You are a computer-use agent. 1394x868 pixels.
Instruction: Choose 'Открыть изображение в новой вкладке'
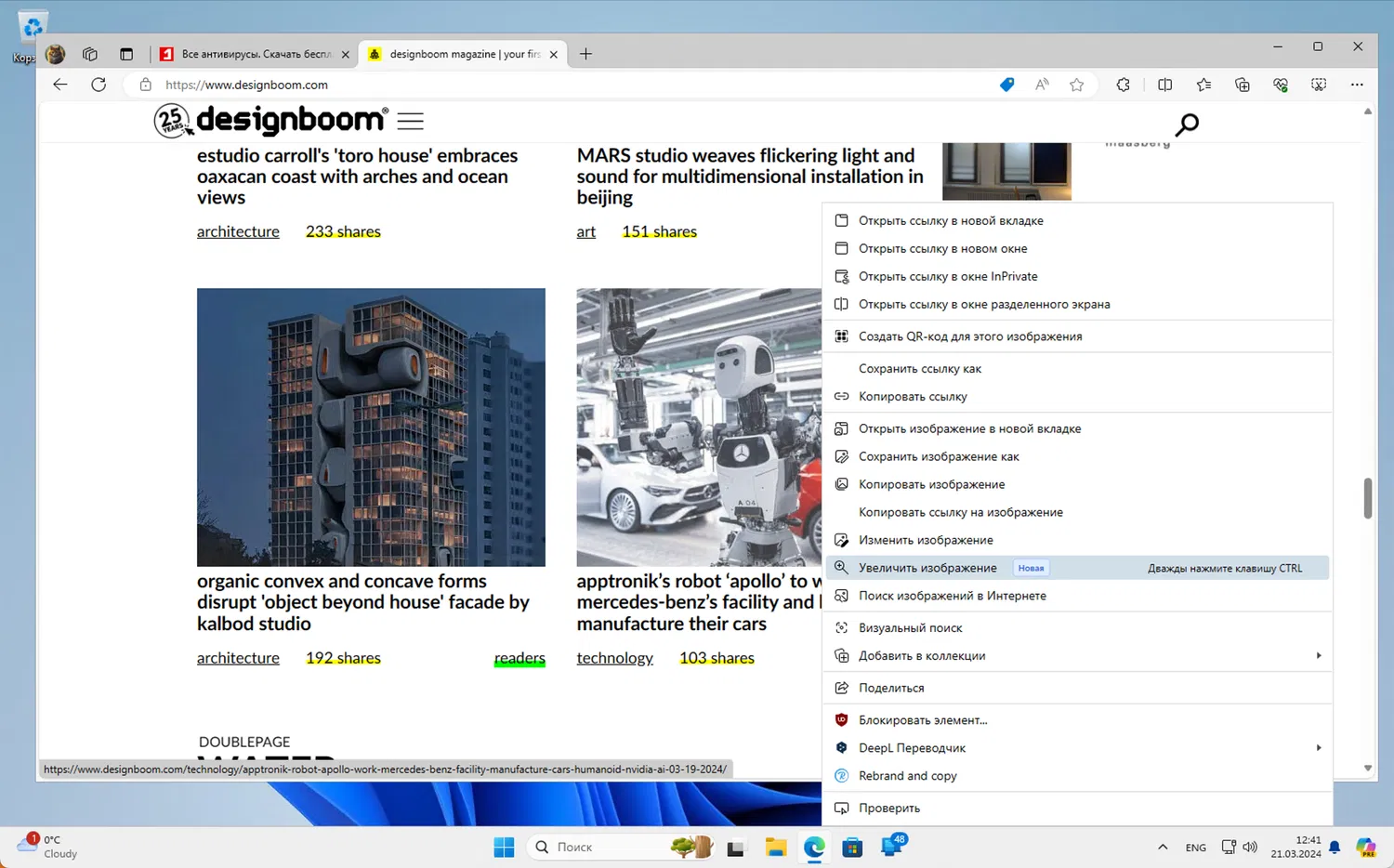(x=1078, y=429)
